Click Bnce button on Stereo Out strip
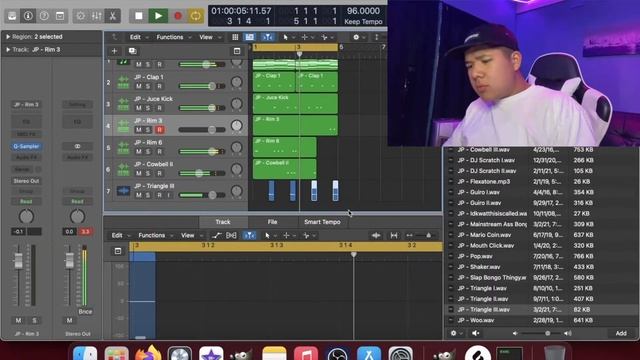The image size is (640, 360). pos(85,311)
